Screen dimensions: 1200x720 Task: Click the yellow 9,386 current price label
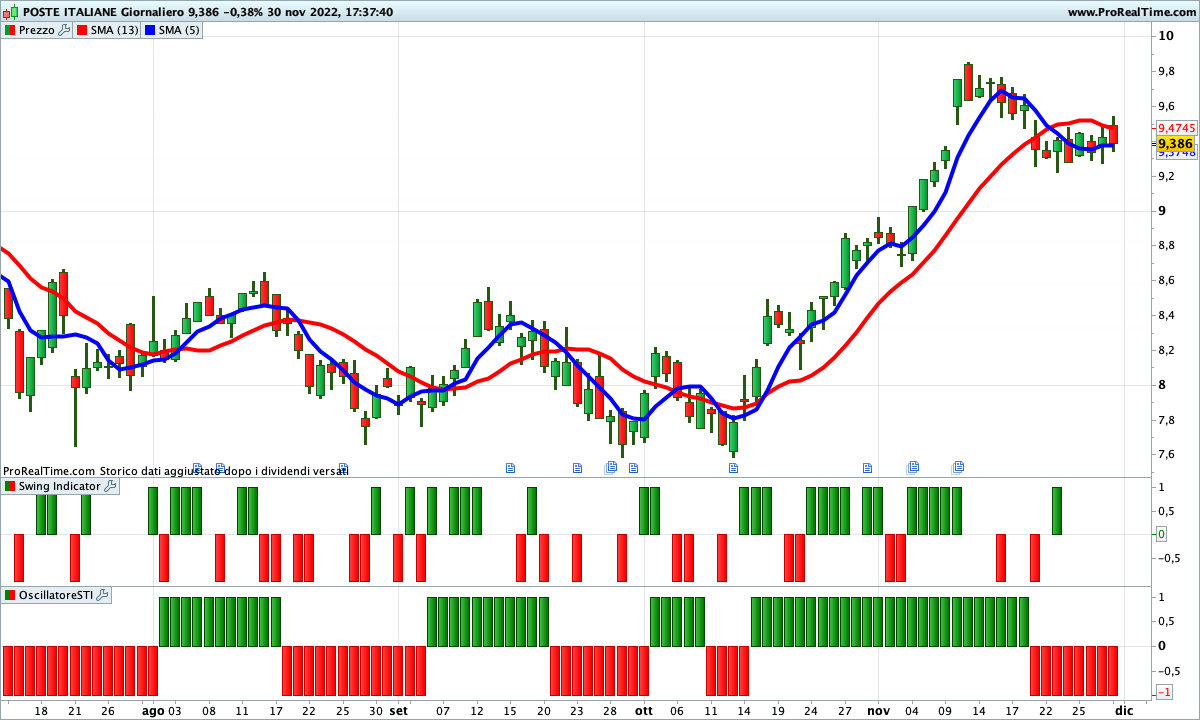coord(1175,144)
